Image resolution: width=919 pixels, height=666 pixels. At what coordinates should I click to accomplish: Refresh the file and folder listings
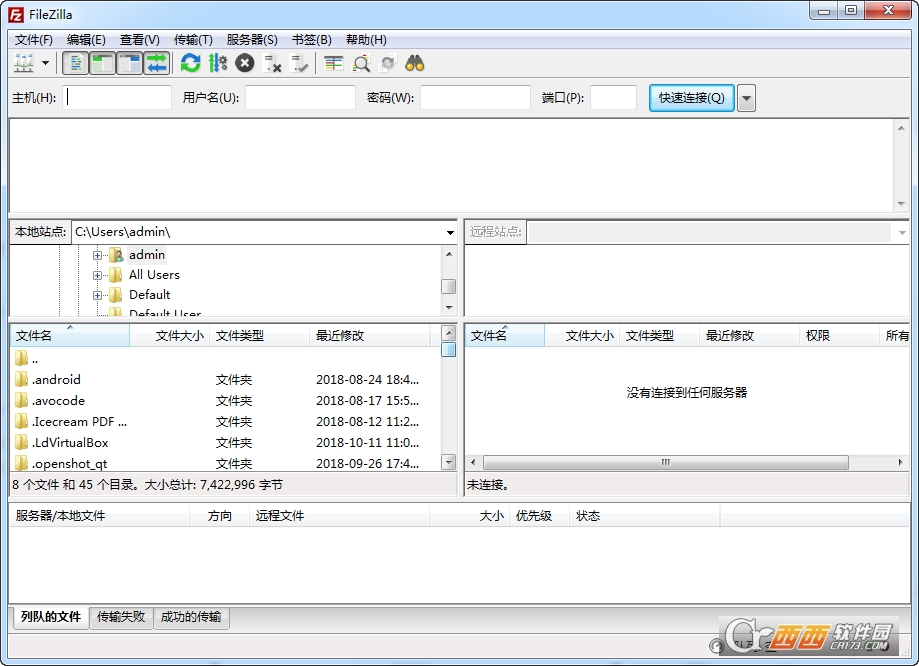(190, 63)
